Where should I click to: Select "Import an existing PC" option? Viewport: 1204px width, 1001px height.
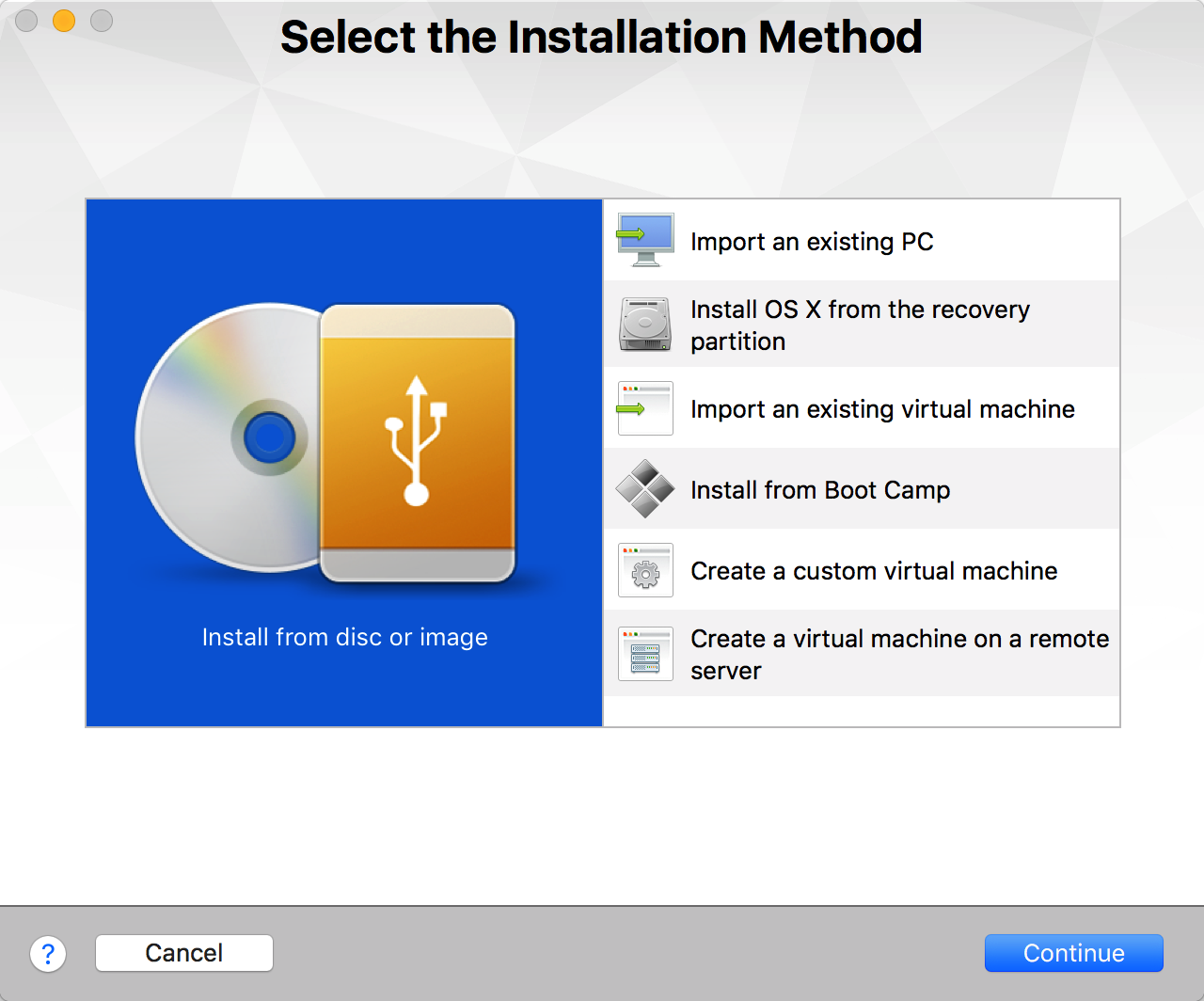click(811, 242)
